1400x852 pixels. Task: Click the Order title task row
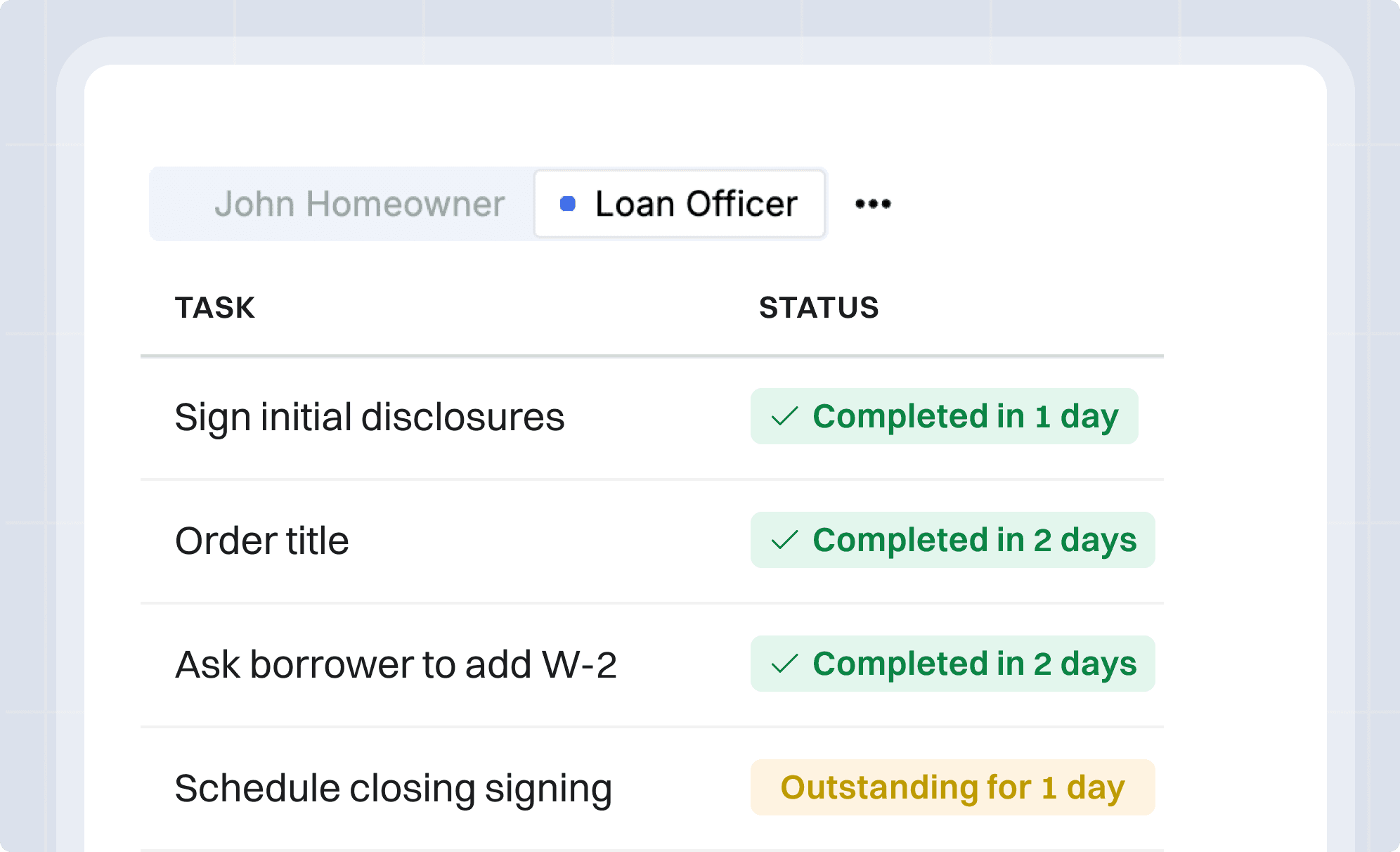[x=261, y=540]
